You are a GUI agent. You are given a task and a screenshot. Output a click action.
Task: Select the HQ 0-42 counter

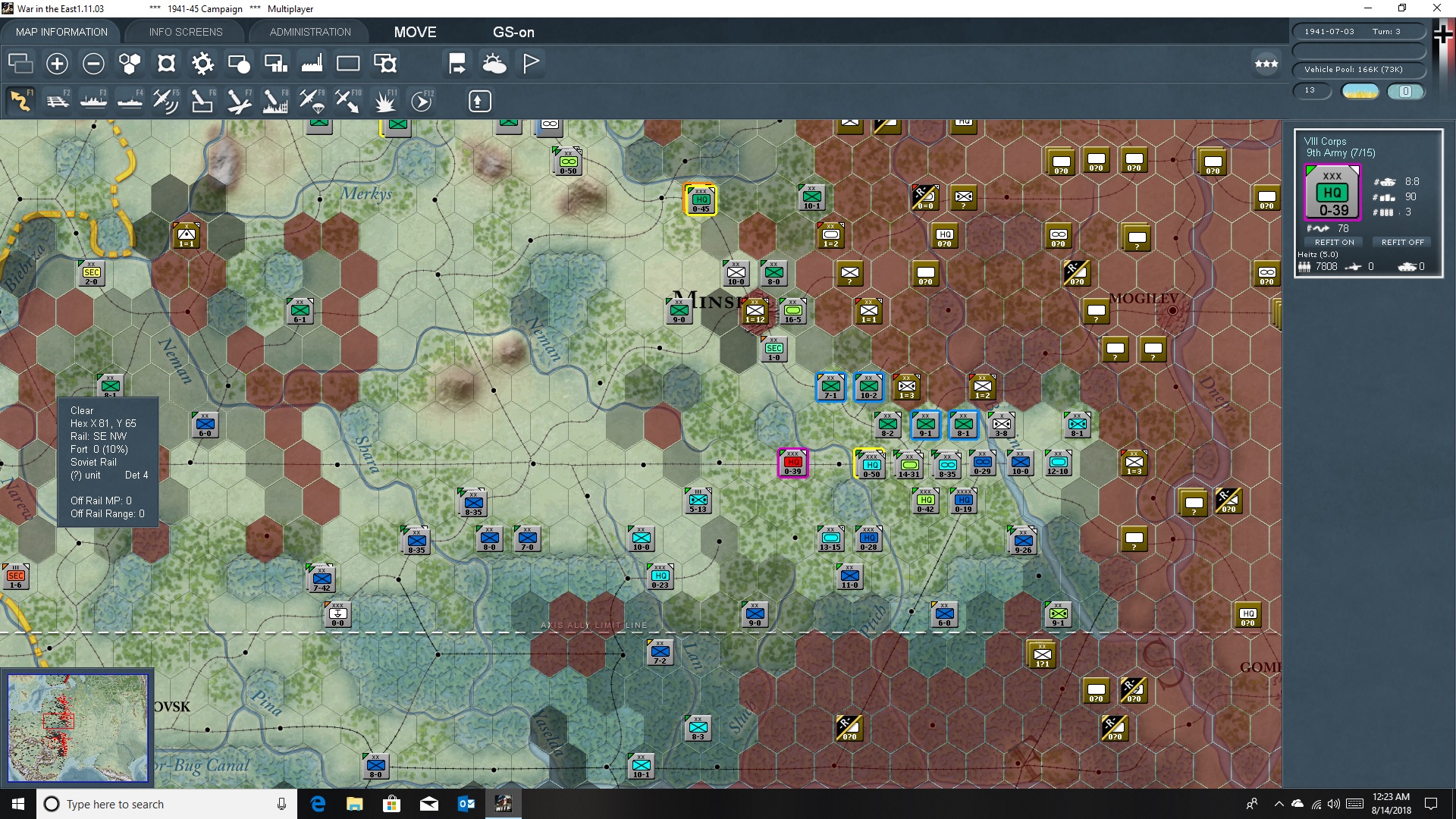coord(925,500)
